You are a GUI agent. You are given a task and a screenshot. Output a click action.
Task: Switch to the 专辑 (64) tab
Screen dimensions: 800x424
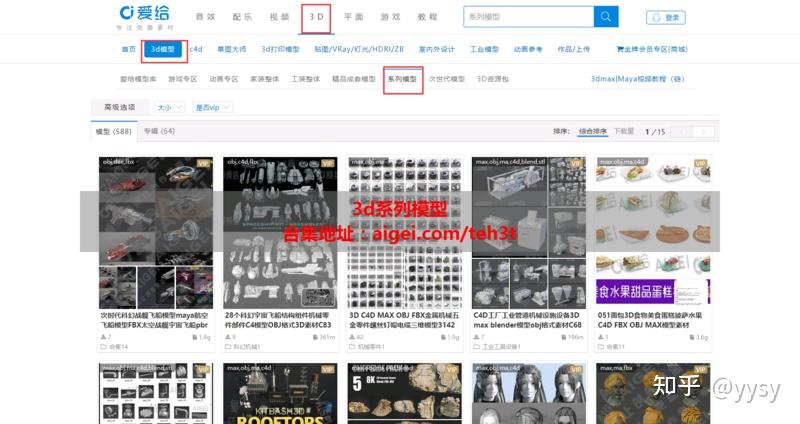[x=159, y=131]
